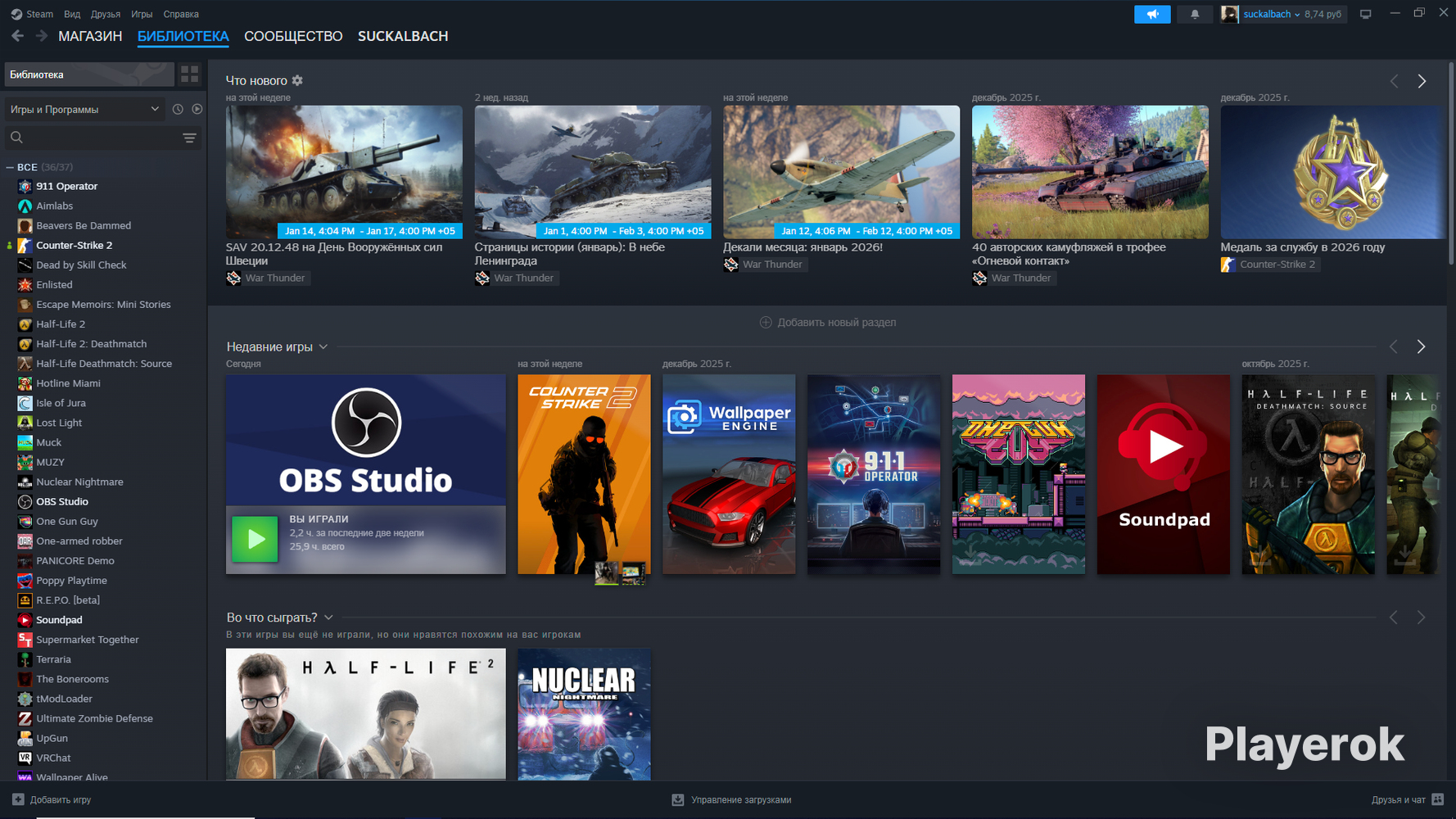The image size is (1456, 819).
Task: Click the Управление загрузками label
Action: pyautogui.click(x=741, y=799)
